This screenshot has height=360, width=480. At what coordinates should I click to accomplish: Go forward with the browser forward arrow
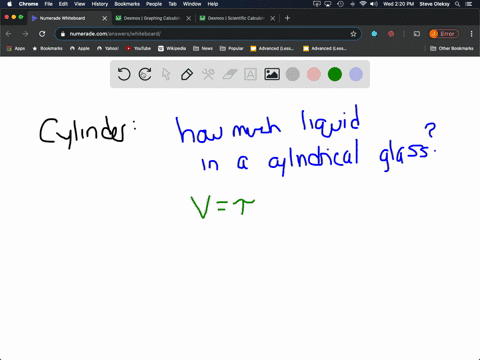[x=25, y=34]
